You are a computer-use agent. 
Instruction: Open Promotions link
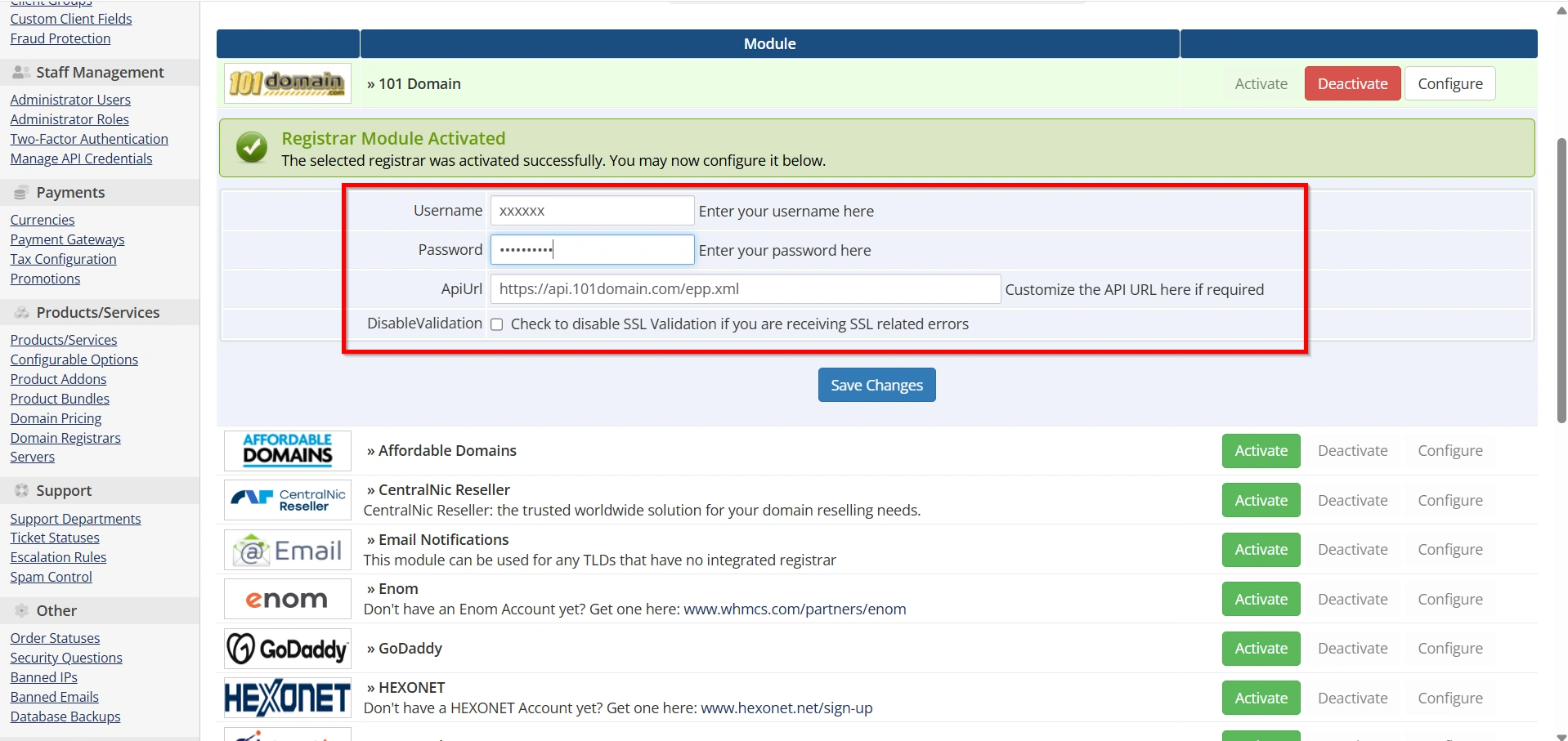(45, 279)
